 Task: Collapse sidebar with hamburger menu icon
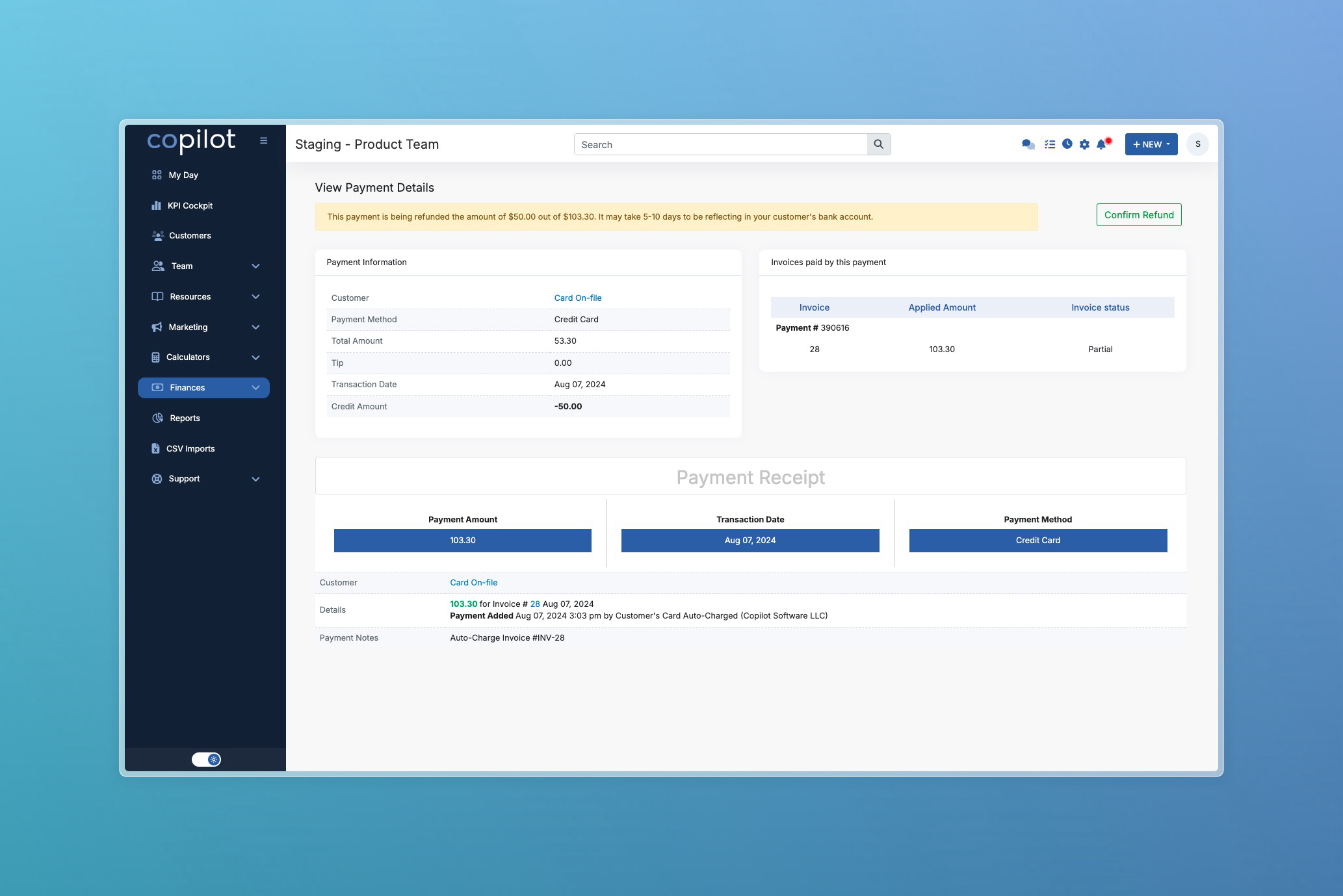[x=263, y=140]
